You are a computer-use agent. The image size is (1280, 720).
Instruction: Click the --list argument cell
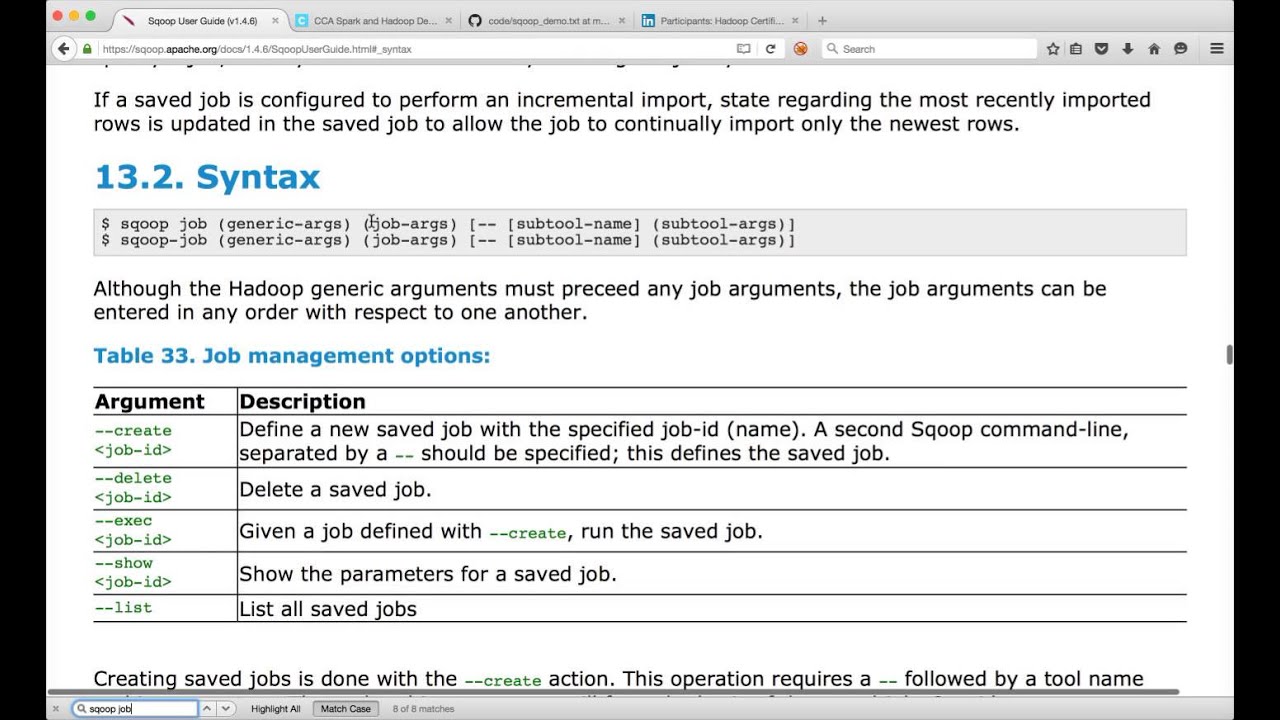point(165,608)
